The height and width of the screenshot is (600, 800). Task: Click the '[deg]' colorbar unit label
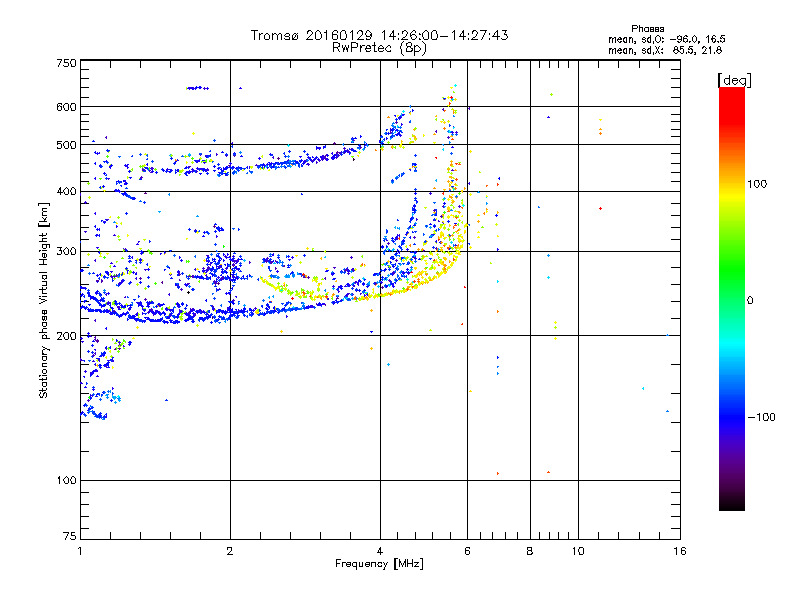[734, 80]
